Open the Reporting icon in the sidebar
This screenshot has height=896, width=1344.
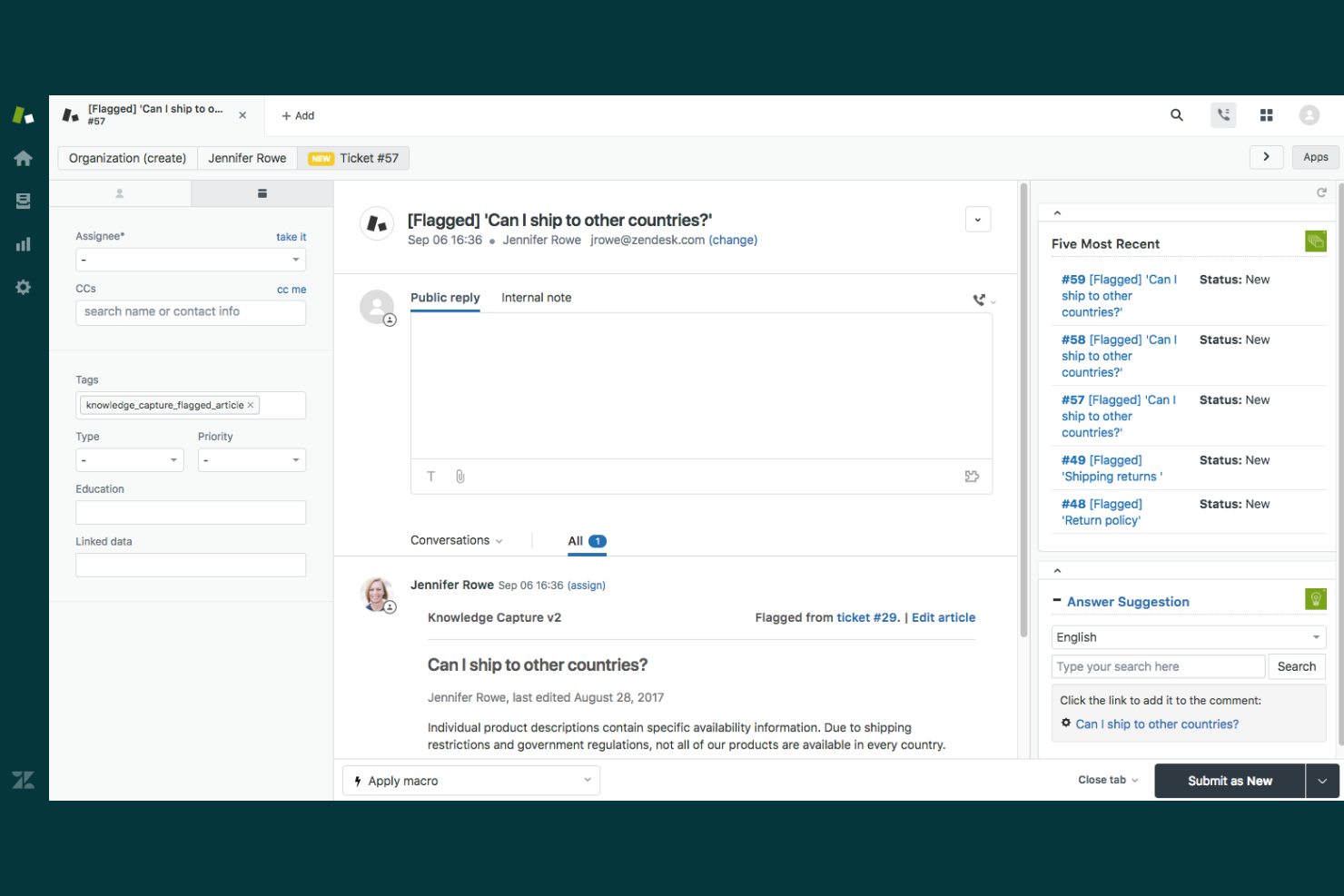[x=23, y=243]
